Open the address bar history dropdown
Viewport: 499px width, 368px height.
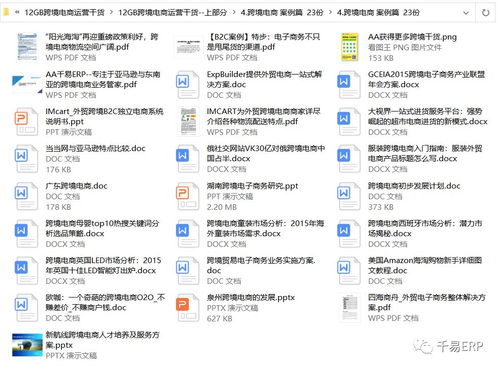tap(466, 13)
